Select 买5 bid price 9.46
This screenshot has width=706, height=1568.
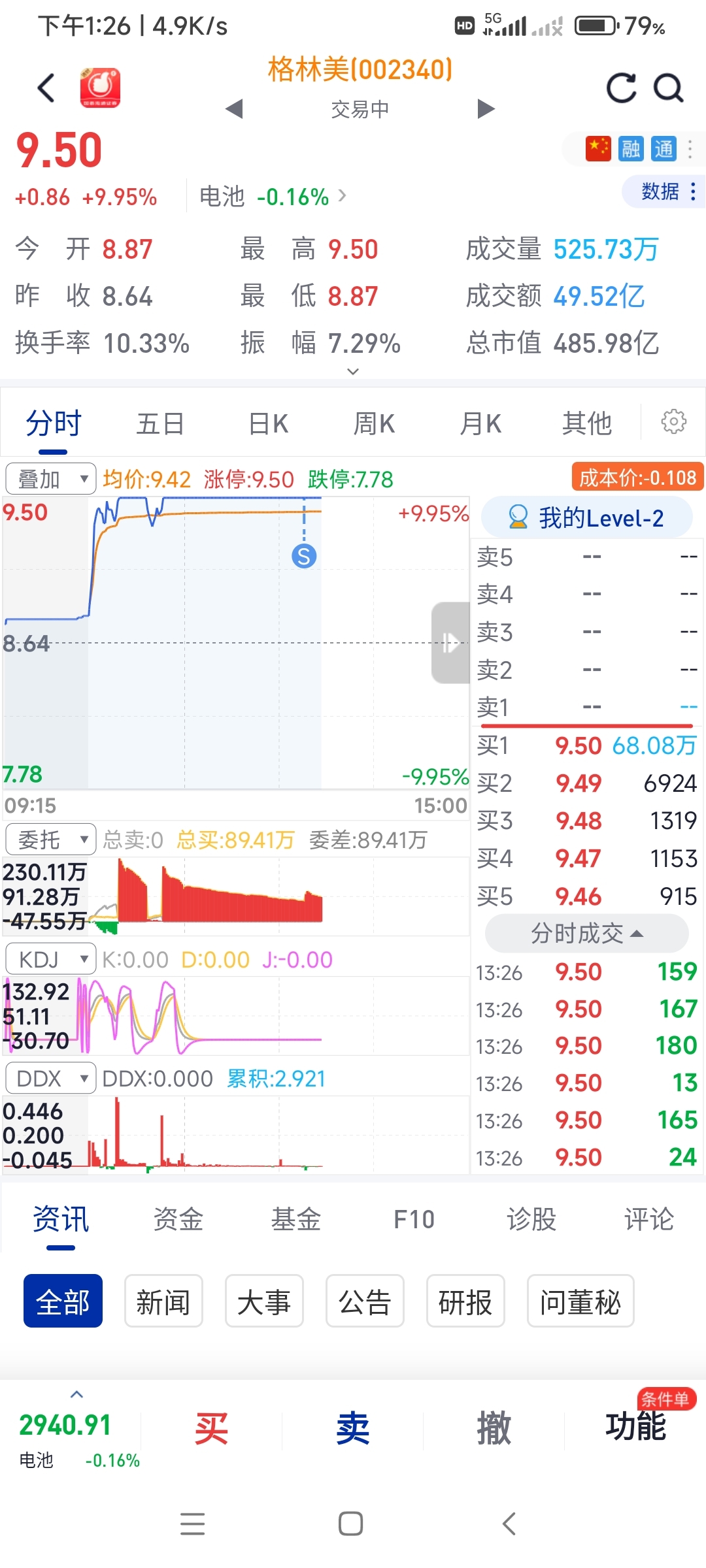pos(586,896)
